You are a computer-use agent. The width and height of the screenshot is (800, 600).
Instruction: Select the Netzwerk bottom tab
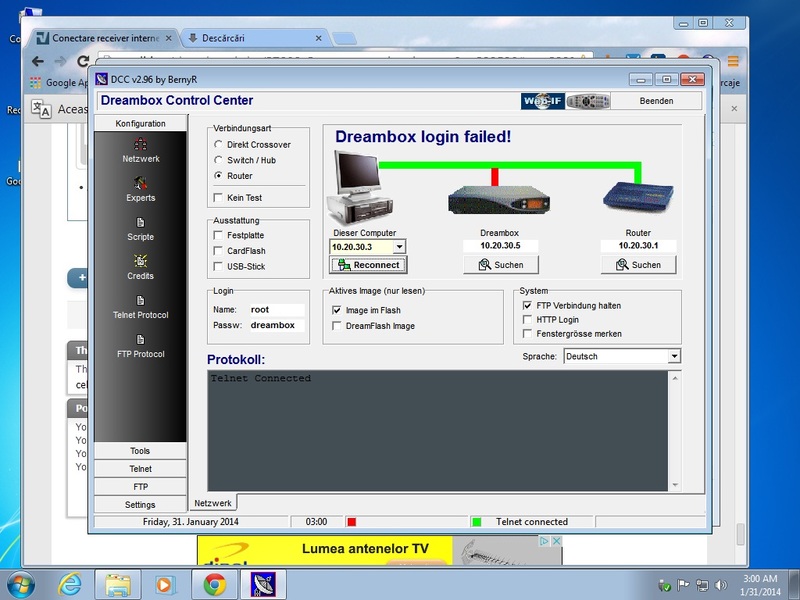click(213, 503)
